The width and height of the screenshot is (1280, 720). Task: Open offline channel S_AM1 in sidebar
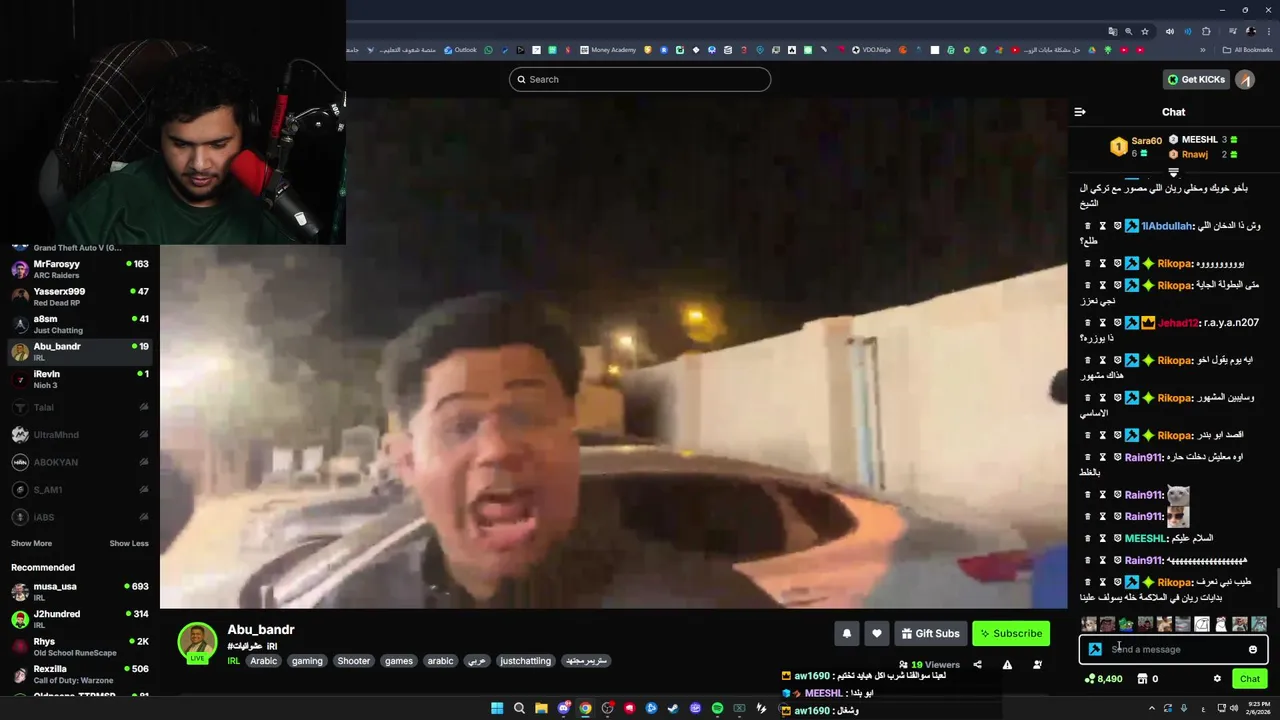click(80, 490)
